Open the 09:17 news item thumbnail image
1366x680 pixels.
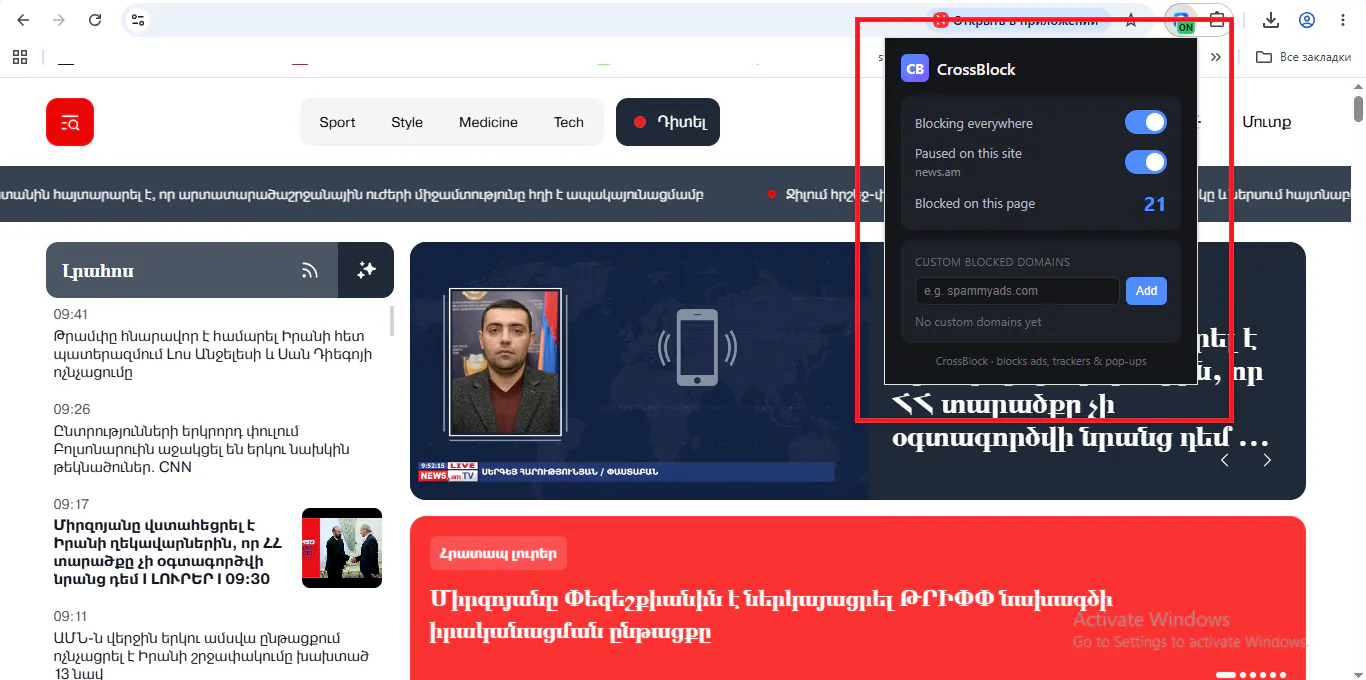pos(342,548)
